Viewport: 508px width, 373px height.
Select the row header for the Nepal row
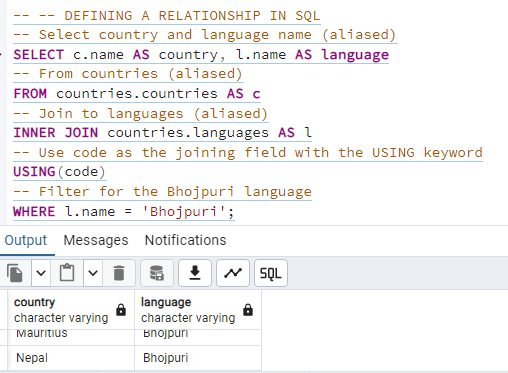pos(4,358)
